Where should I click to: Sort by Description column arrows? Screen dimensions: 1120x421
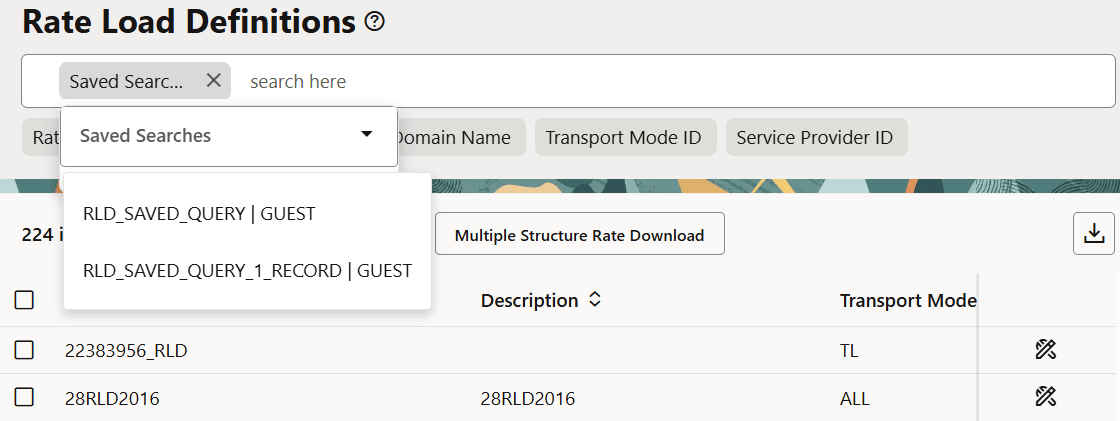(594, 301)
